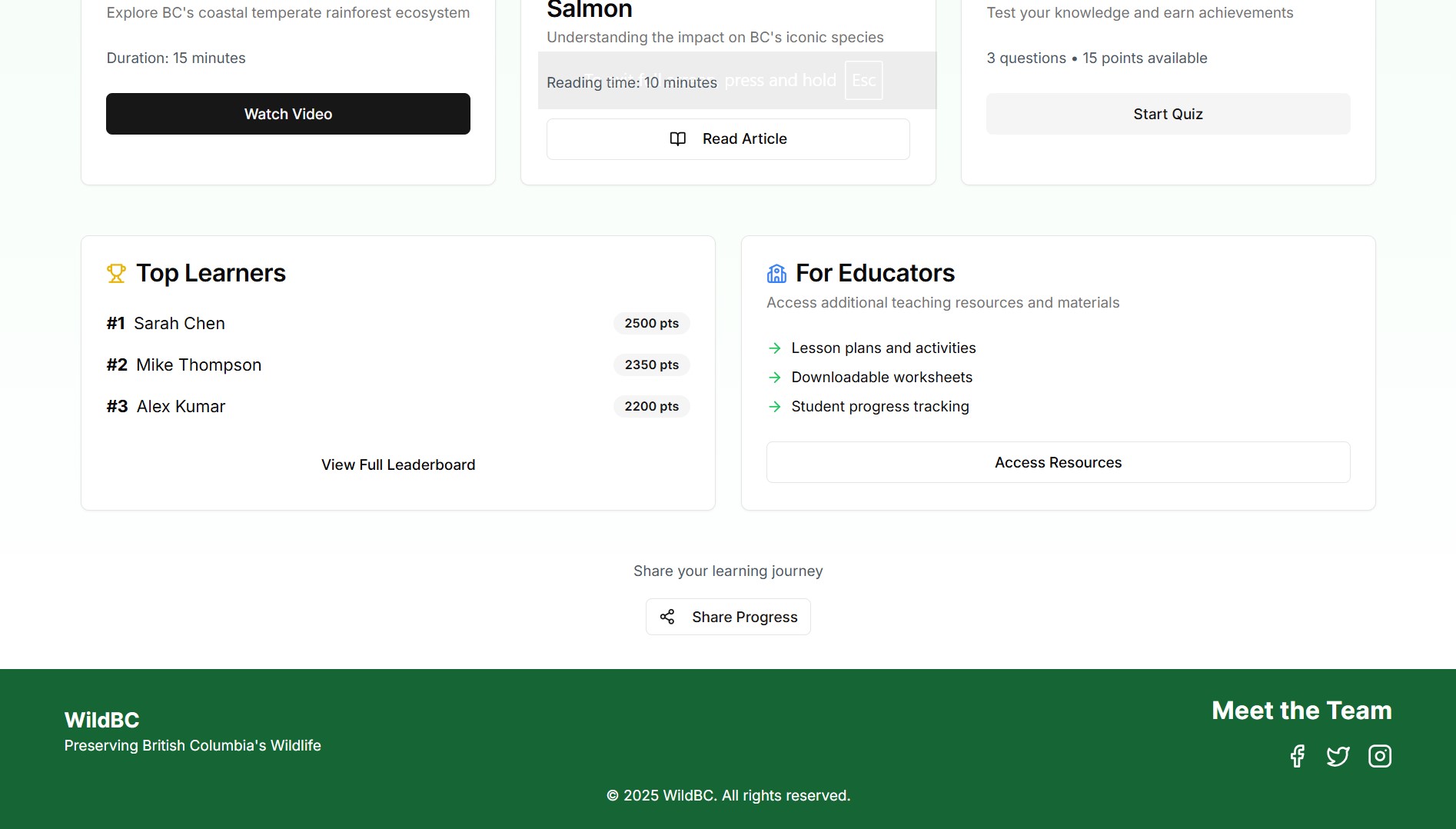The width and height of the screenshot is (1456, 829).
Task: Open the Instagram icon in the footer
Action: click(x=1380, y=756)
